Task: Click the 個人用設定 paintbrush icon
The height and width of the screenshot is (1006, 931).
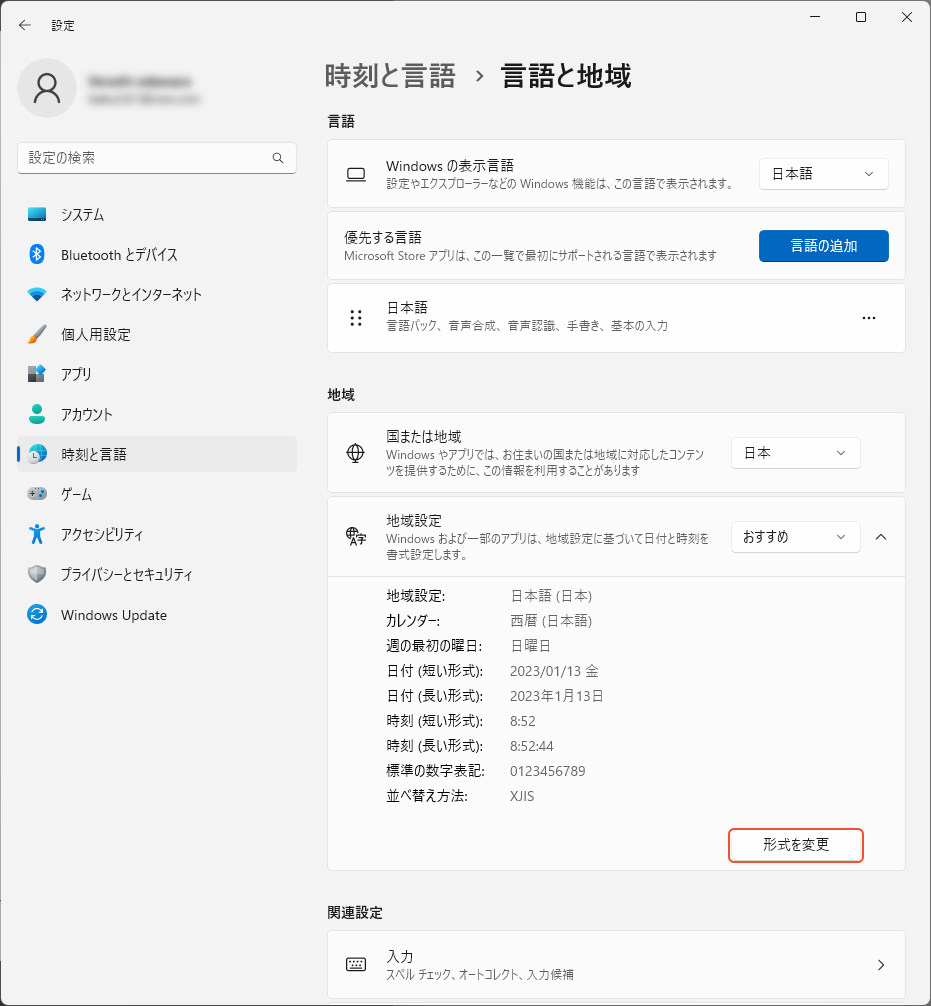Action: coord(37,335)
